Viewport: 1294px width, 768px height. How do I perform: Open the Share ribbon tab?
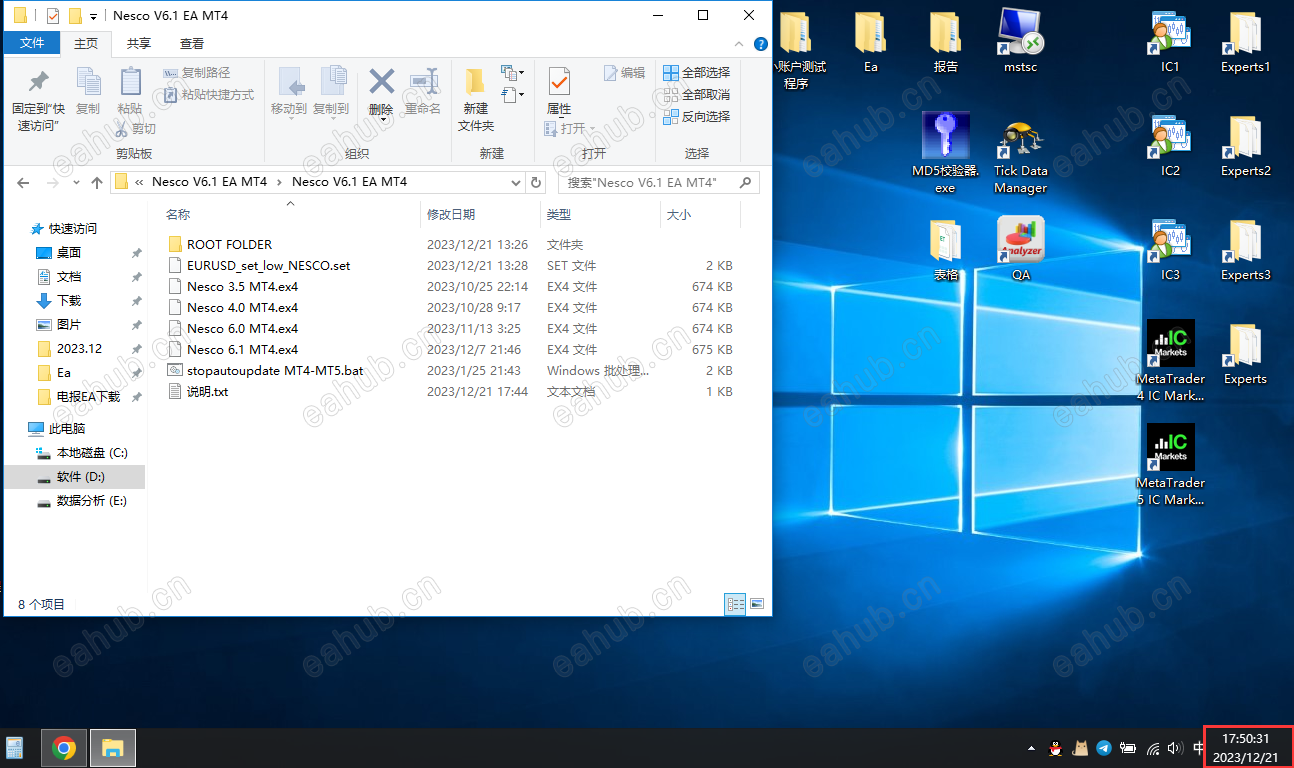pyautogui.click(x=139, y=43)
